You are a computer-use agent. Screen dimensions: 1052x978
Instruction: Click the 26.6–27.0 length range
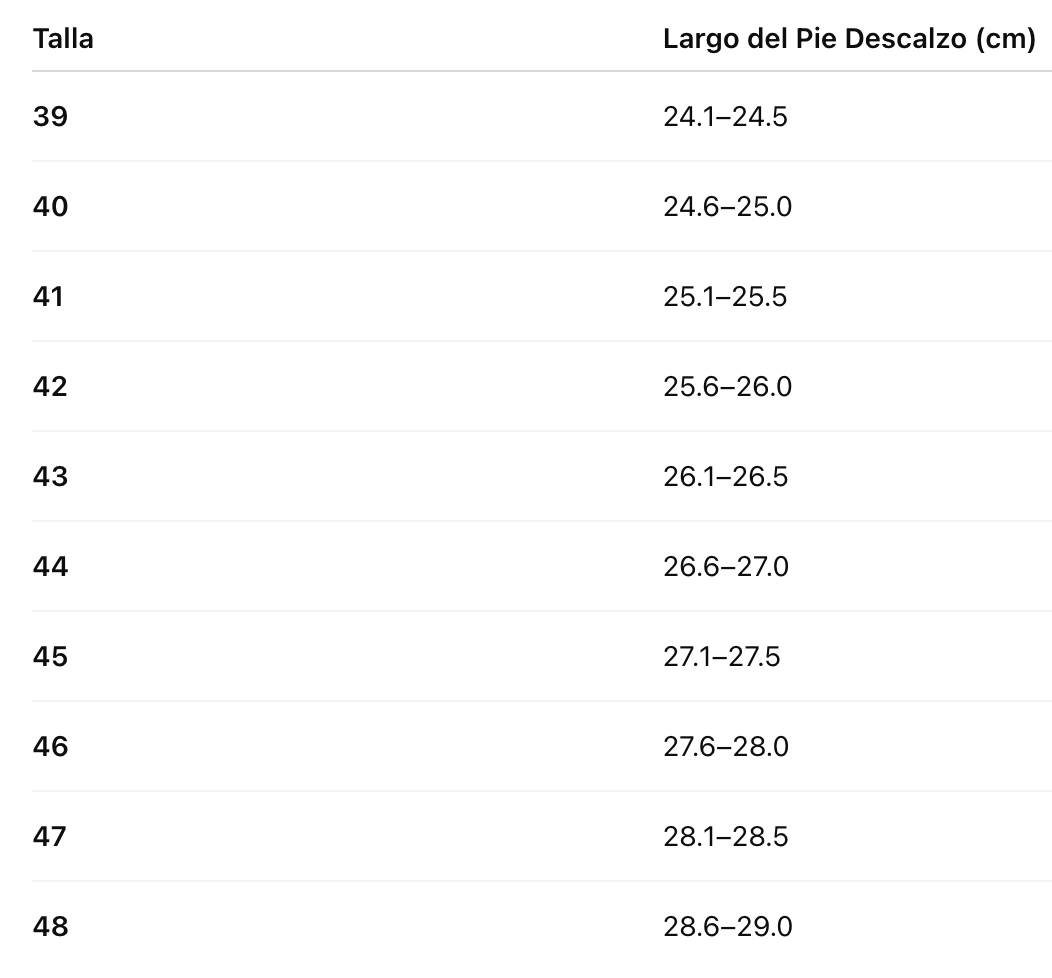[x=725, y=567]
